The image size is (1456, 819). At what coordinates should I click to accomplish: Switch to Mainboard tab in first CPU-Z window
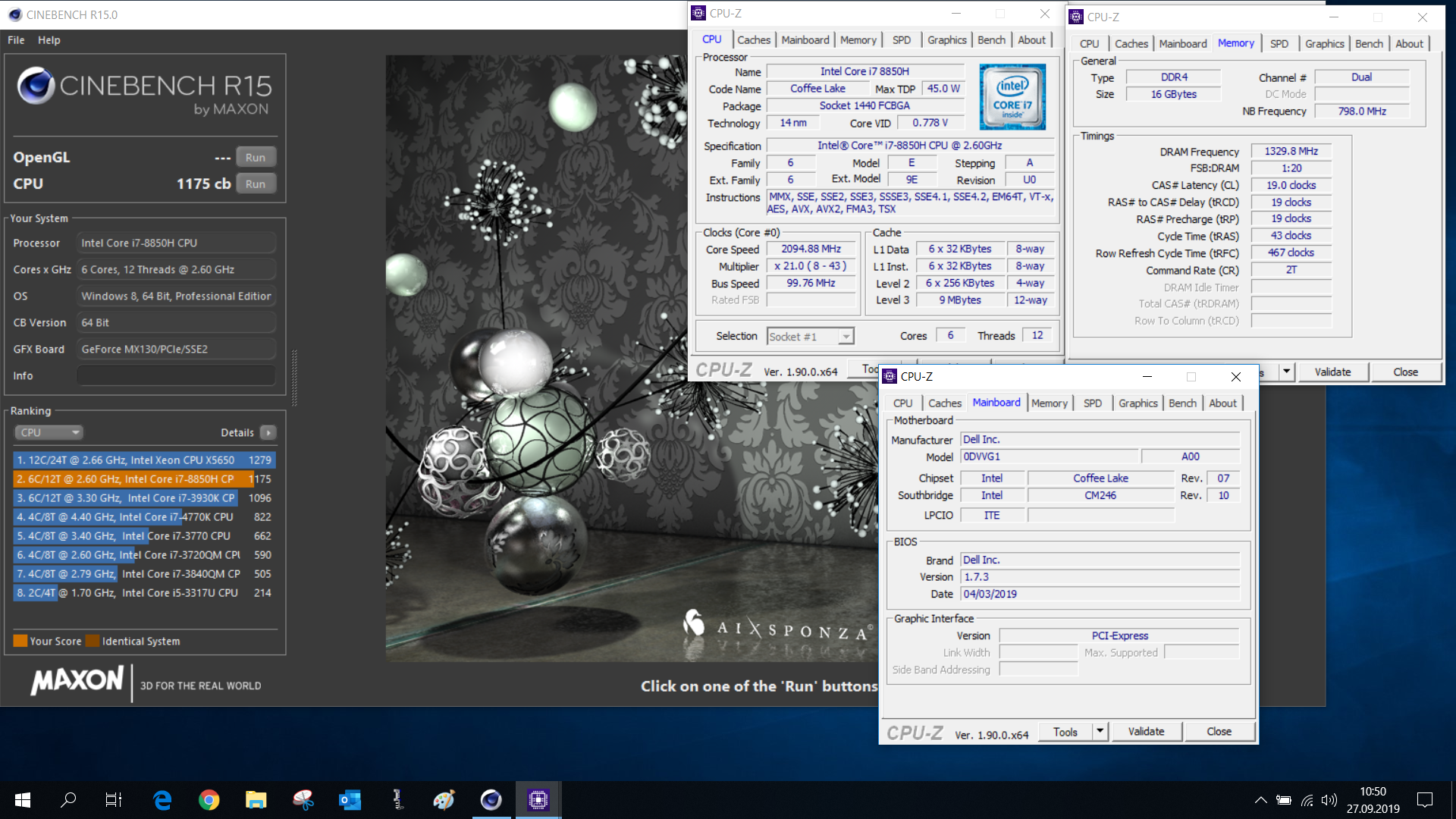[x=805, y=40]
